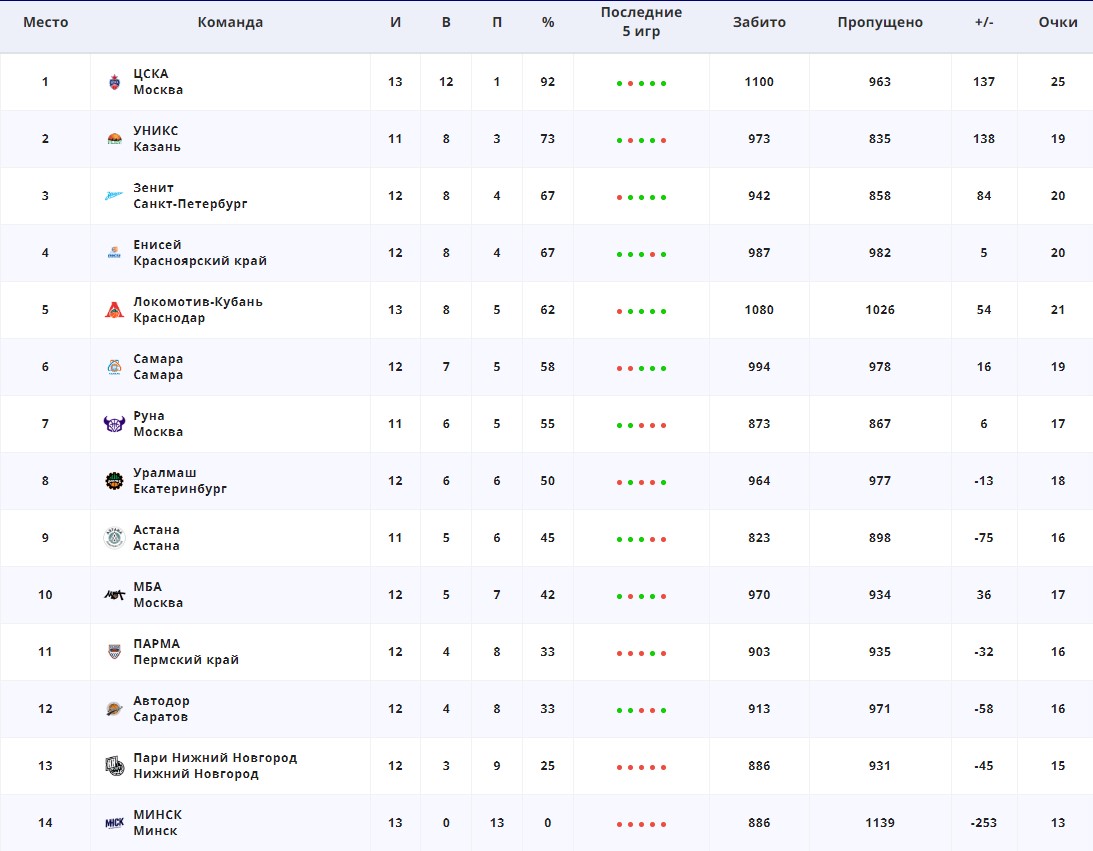1093x851 pixels.
Task: Open the МИНСК team link
Action: (158, 822)
